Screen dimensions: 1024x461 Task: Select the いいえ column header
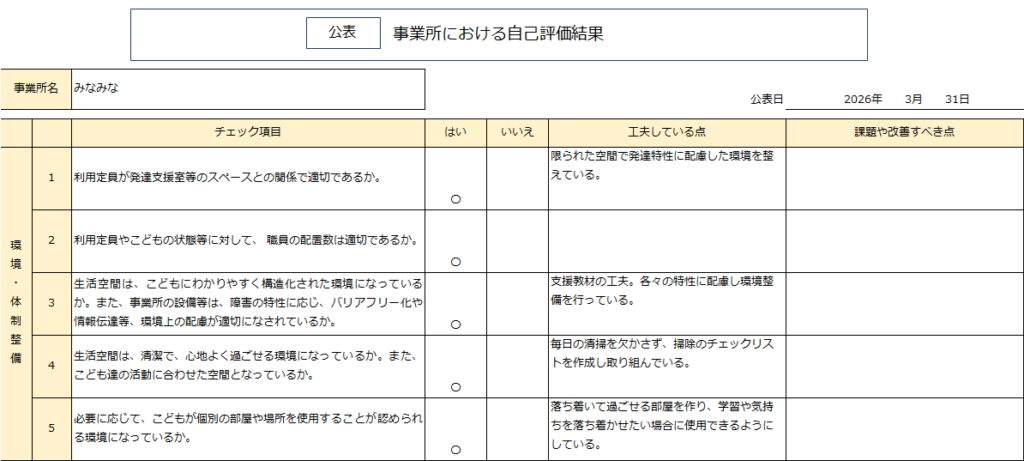click(x=517, y=132)
